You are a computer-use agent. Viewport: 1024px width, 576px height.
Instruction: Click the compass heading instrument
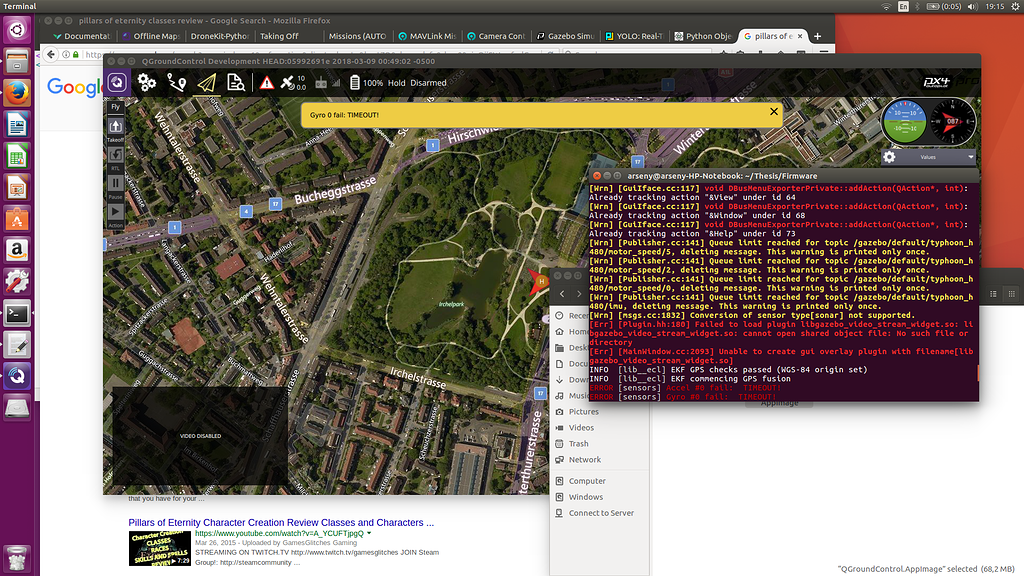tap(952, 121)
